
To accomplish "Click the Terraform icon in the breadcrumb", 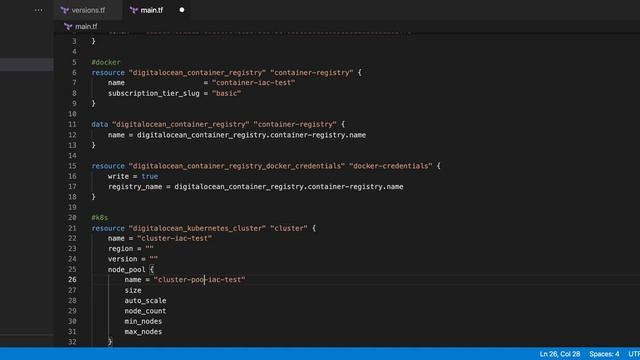I will (68, 27).
